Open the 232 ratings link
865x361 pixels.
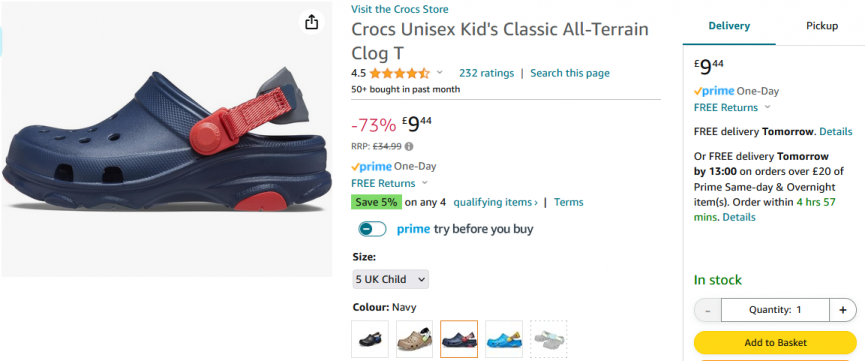[x=486, y=73]
